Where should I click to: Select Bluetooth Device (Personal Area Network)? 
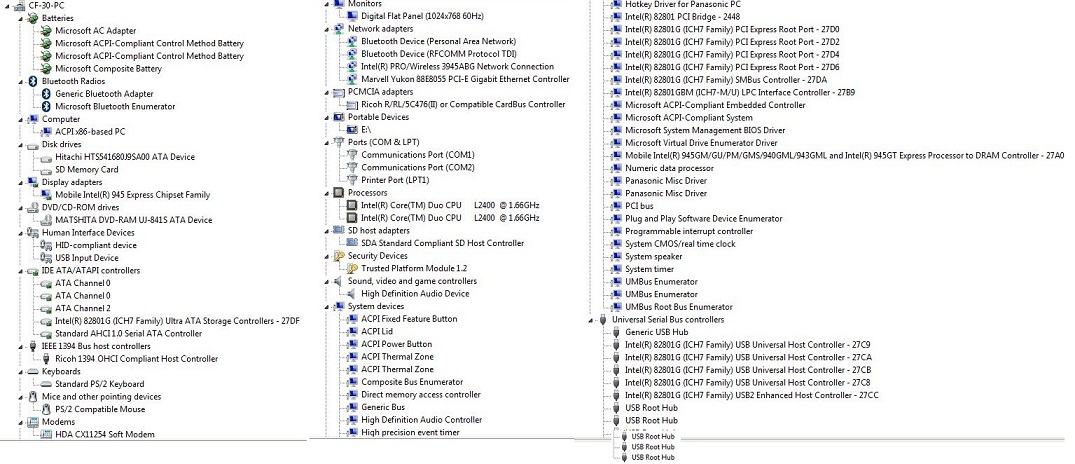pyautogui.click(x=439, y=41)
